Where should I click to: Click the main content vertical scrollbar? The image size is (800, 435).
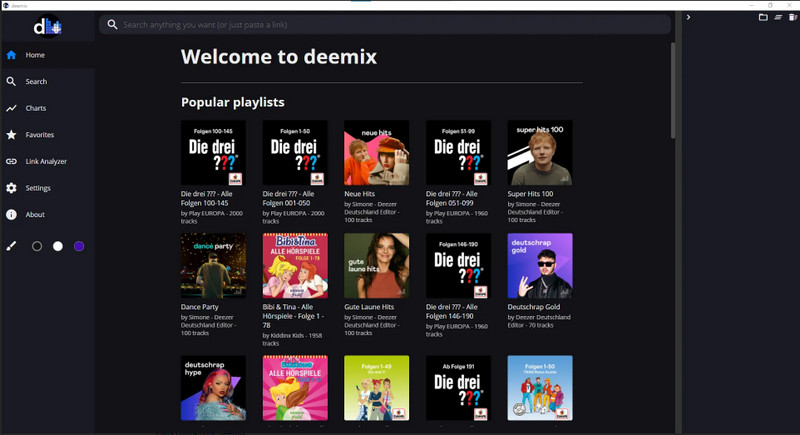pyautogui.click(x=673, y=90)
